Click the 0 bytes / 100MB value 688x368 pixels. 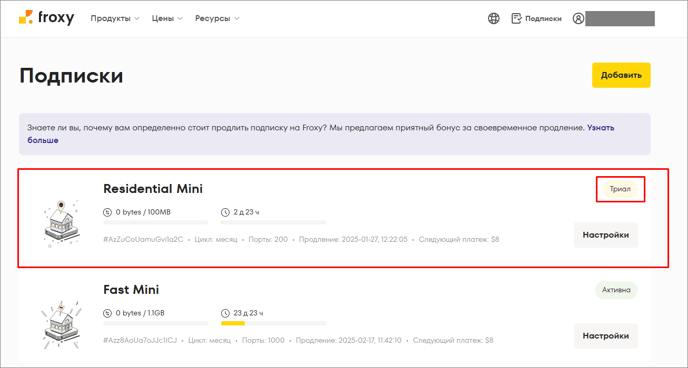[143, 212]
